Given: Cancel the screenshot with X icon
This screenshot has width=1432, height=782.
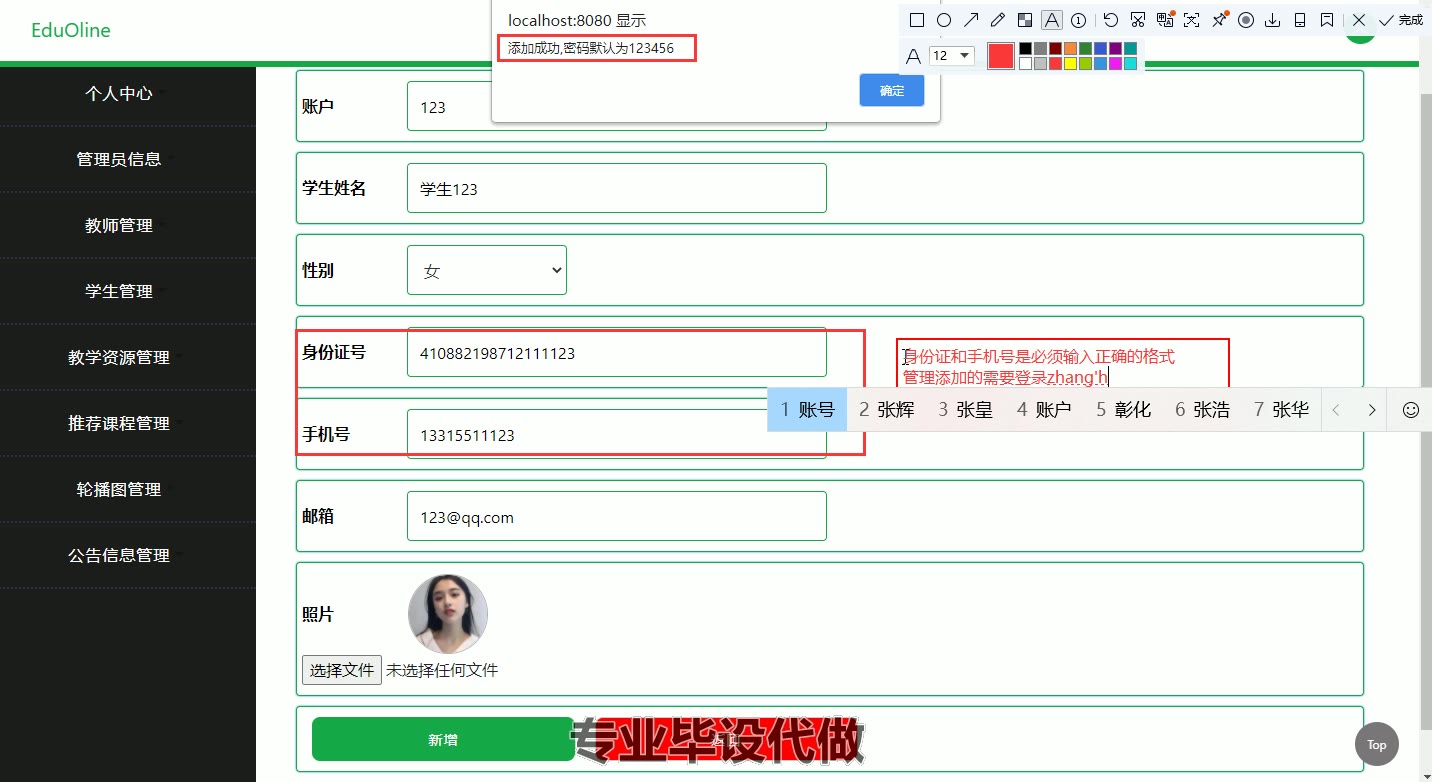Looking at the screenshot, I should click(x=1359, y=20).
